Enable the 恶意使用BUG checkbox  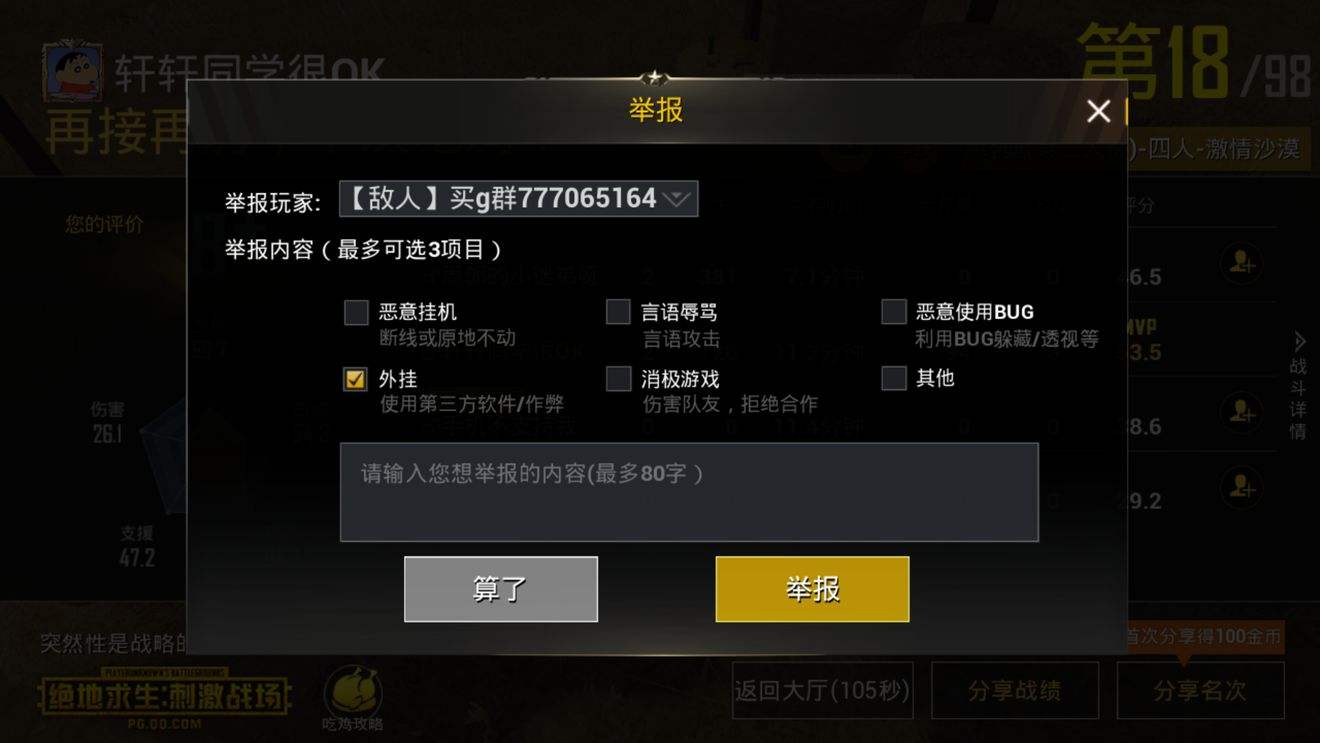point(894,312)
